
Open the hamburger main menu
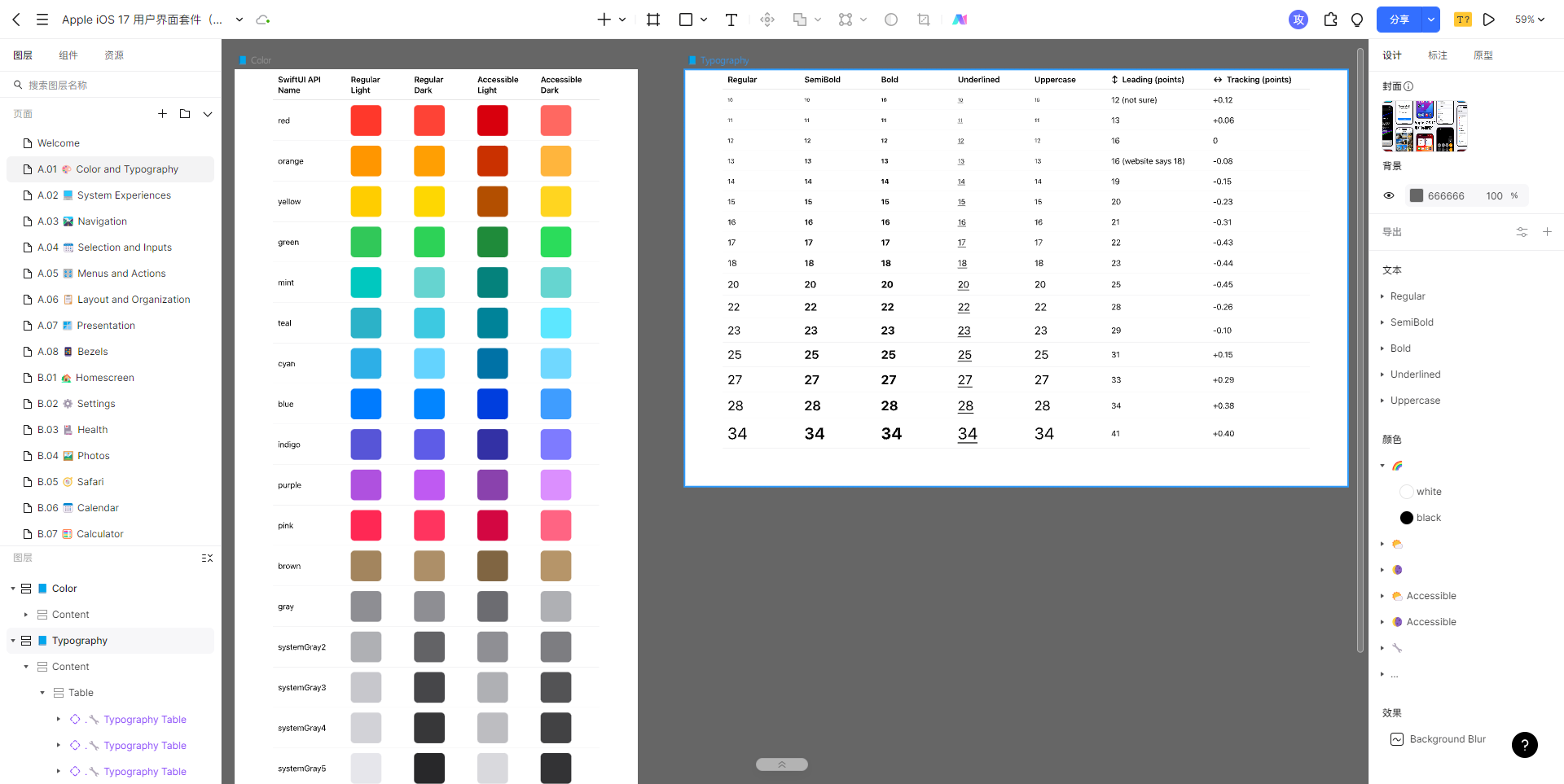tap(42, 20)
